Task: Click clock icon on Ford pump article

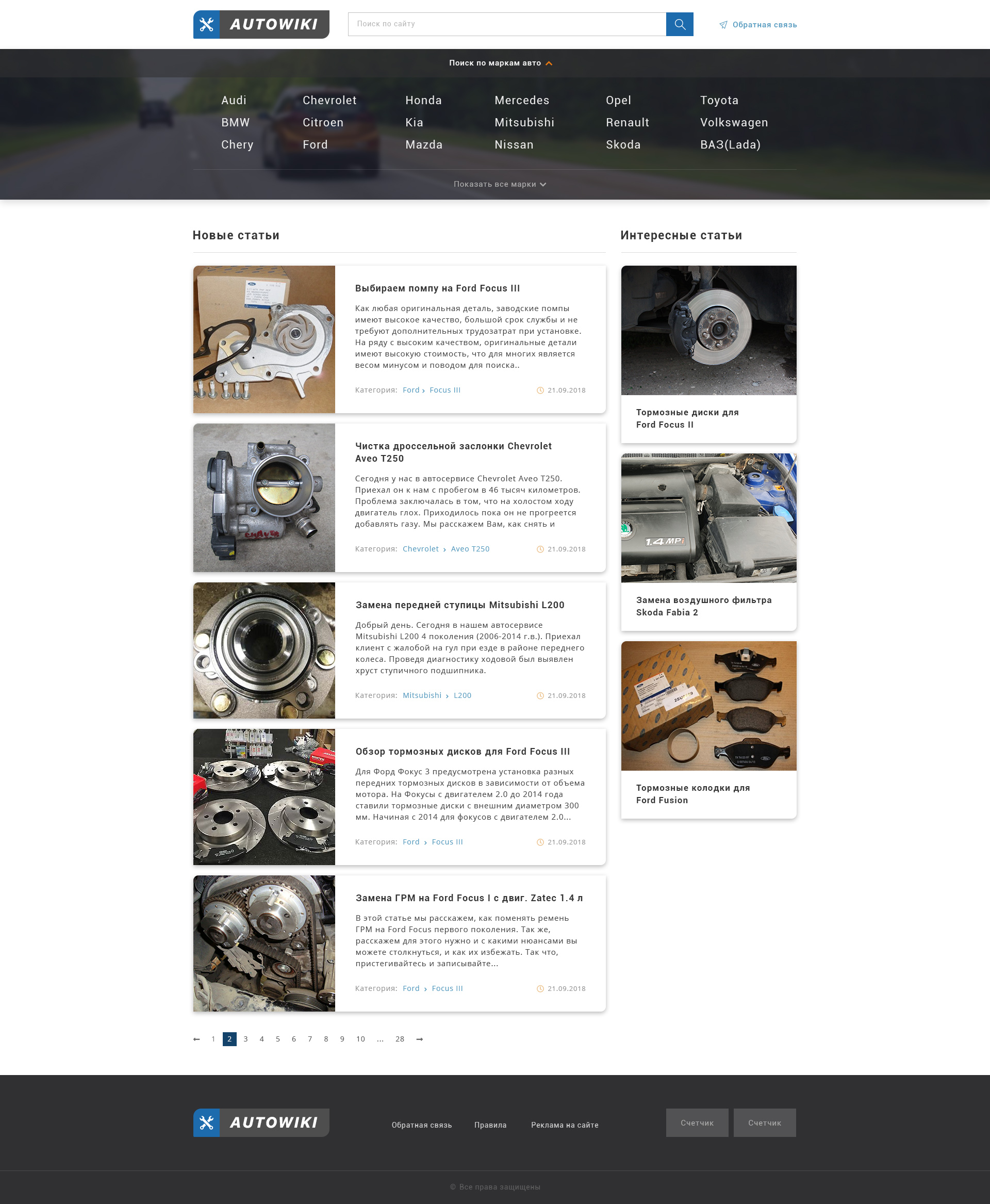Action: point(540,391)
